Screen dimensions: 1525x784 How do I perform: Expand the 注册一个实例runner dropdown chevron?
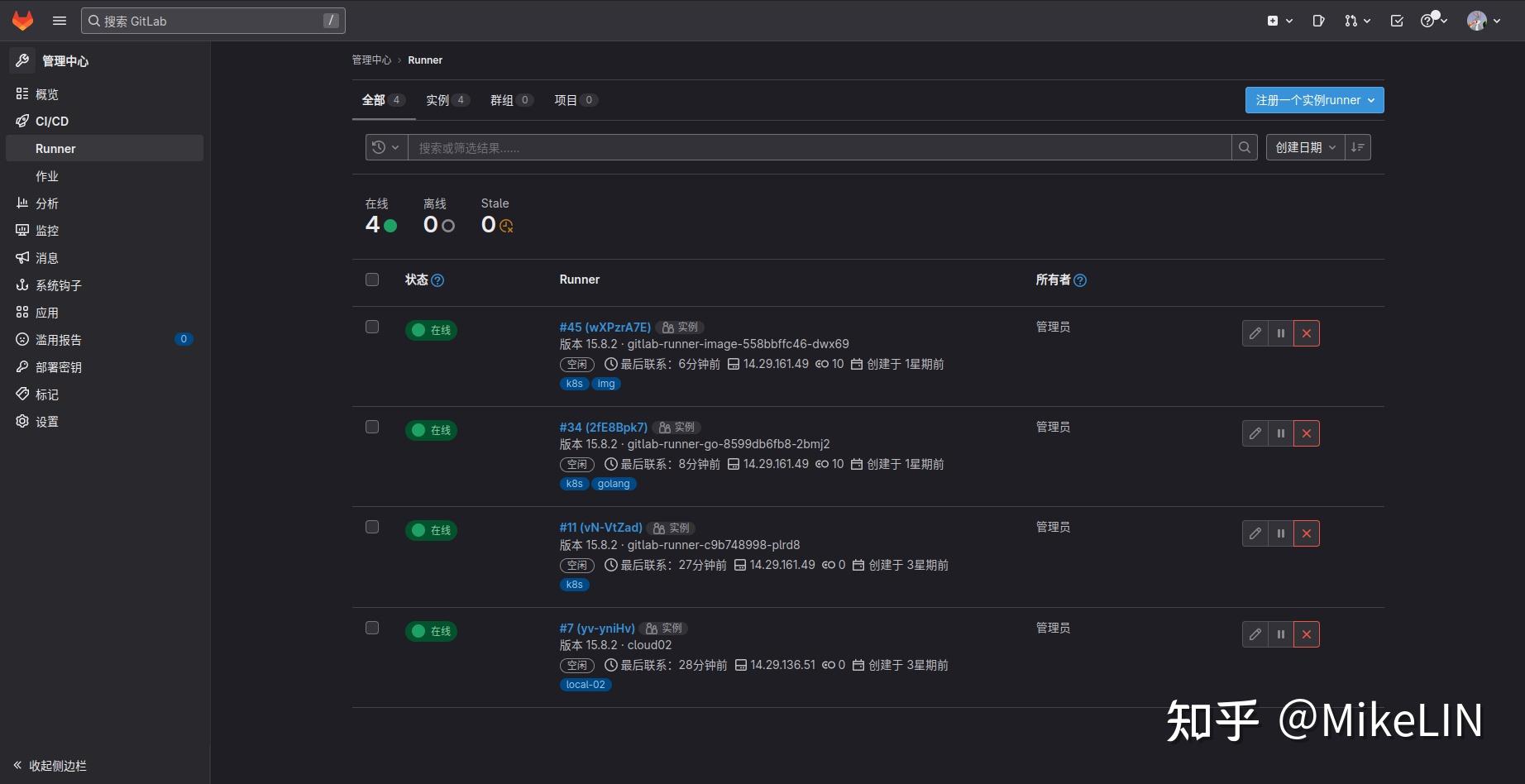[x=1372, y=99]
